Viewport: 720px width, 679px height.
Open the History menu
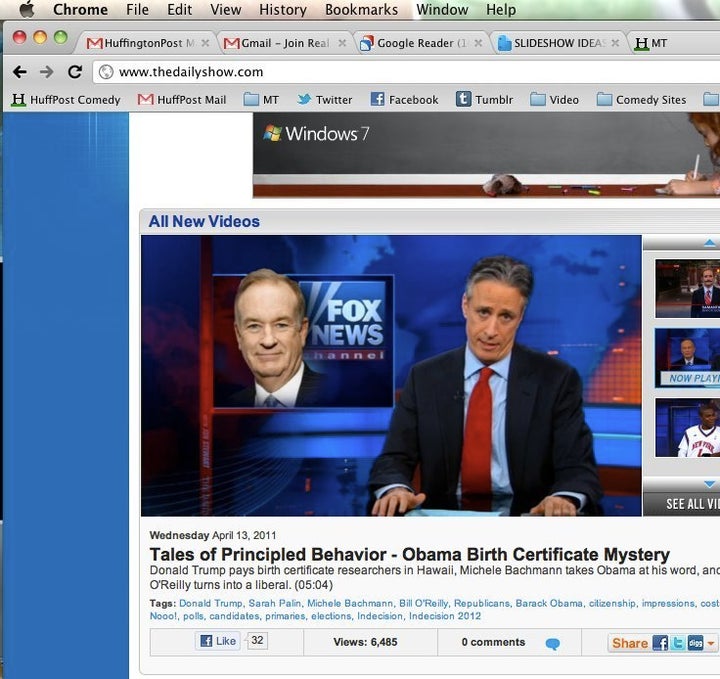(283, 10)
